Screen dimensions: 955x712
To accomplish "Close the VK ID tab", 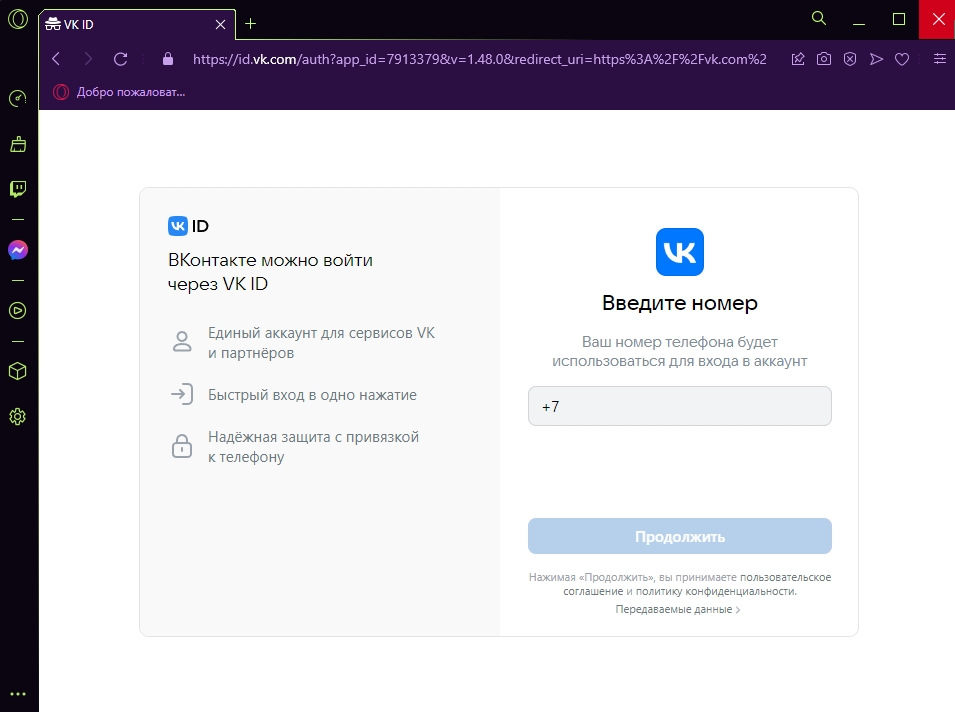I will 220,24.
